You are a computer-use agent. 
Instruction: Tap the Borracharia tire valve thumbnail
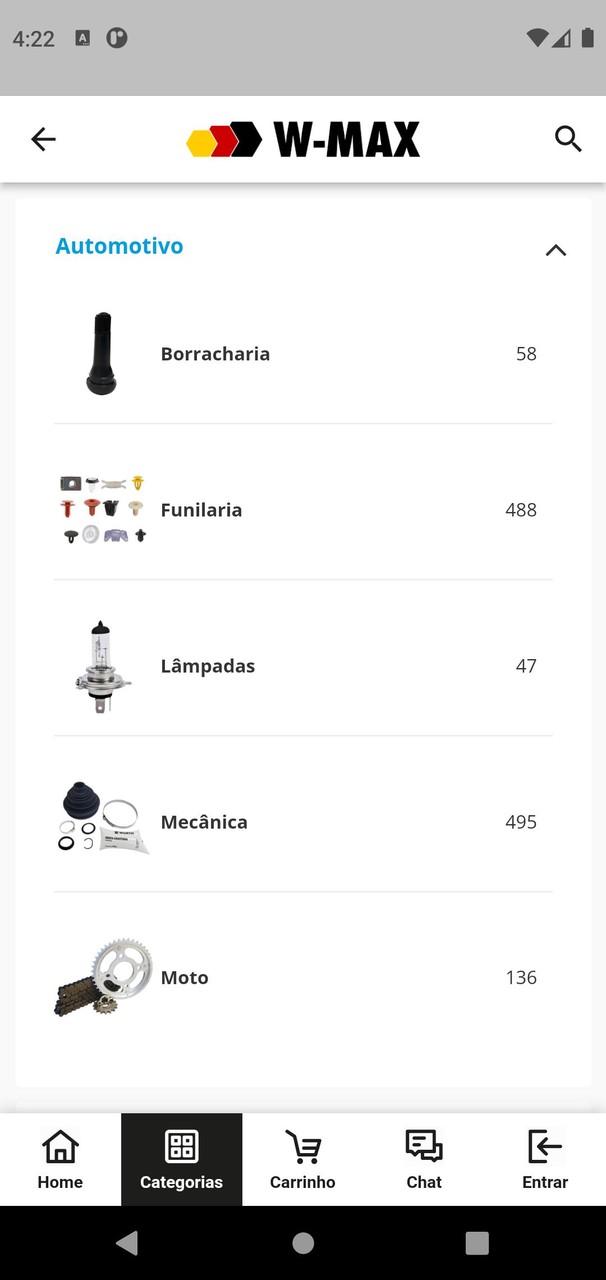click(101, 354)
